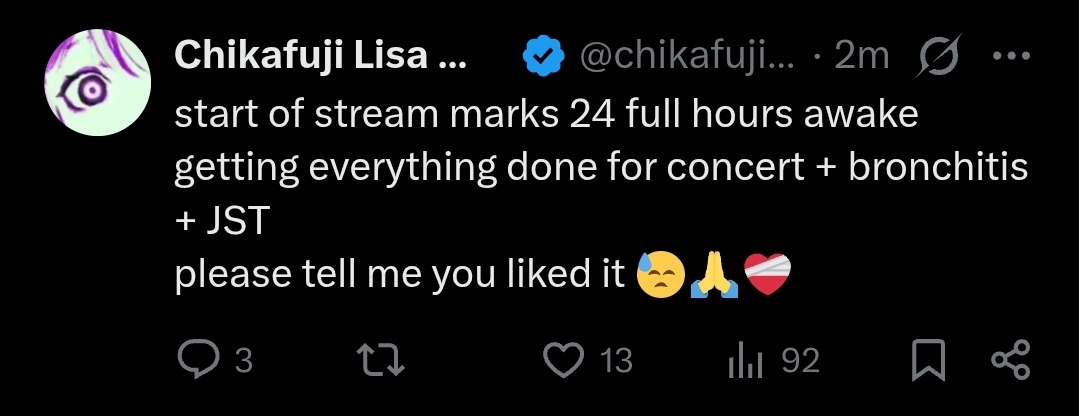The image size is (1079, 416).
Task: Open view analytics bar chart icon
Action: pyautogui.click(x=745, y=361)
